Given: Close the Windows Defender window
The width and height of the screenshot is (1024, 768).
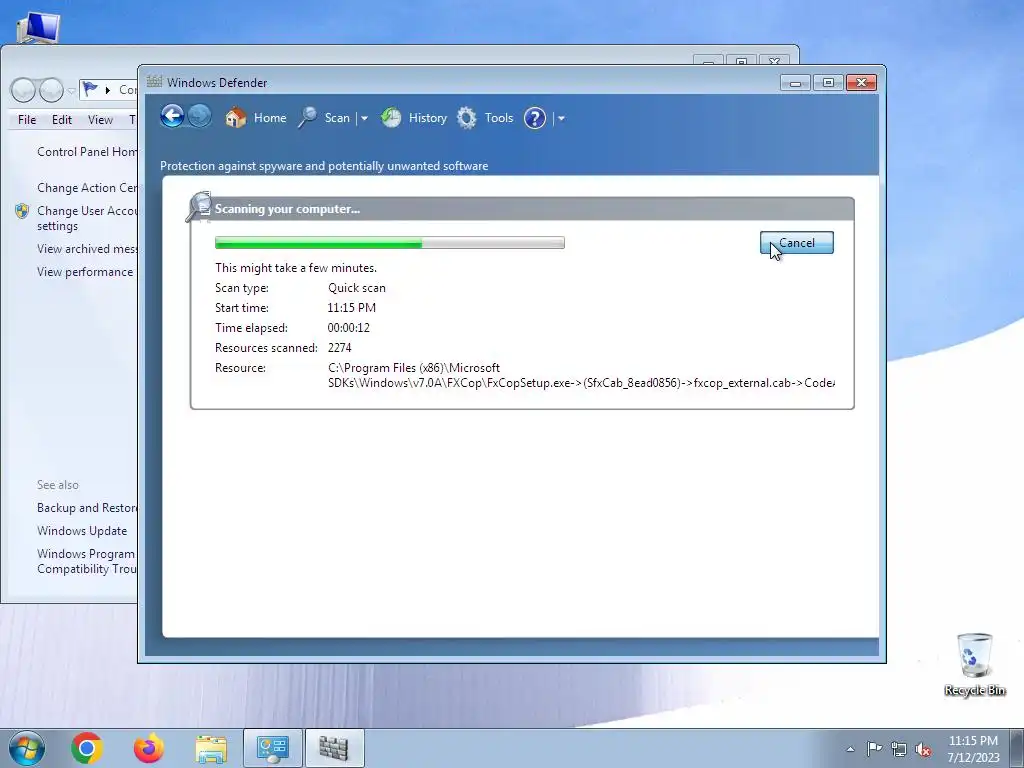Looking at the screenshot, I should click(861, 83).
